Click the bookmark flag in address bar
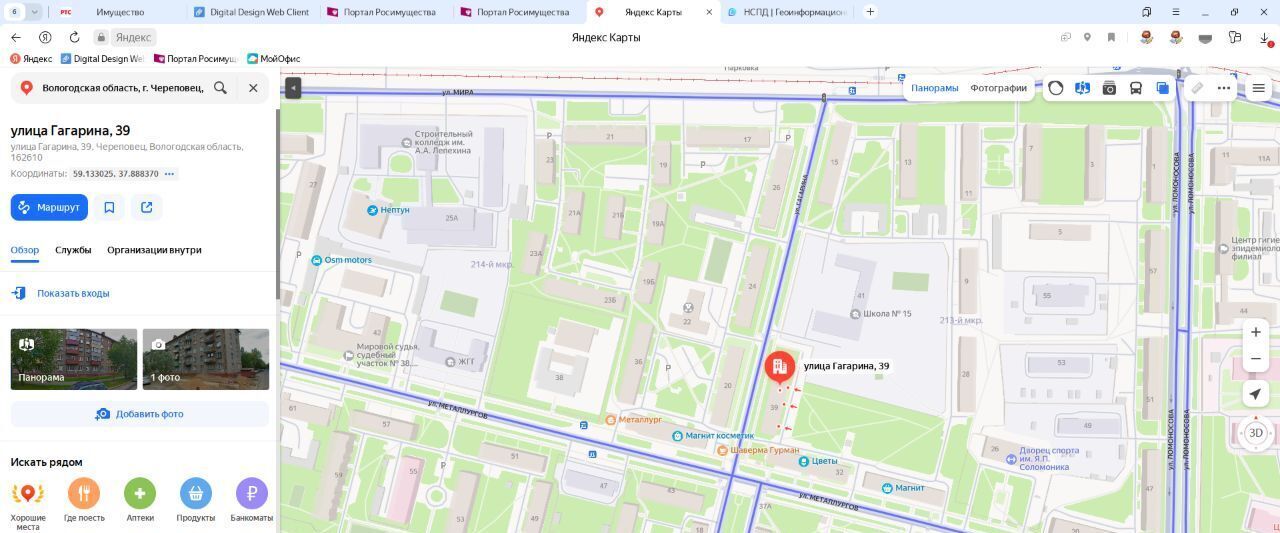This screenshot has width=1280, height=533. pos(1111,37)
